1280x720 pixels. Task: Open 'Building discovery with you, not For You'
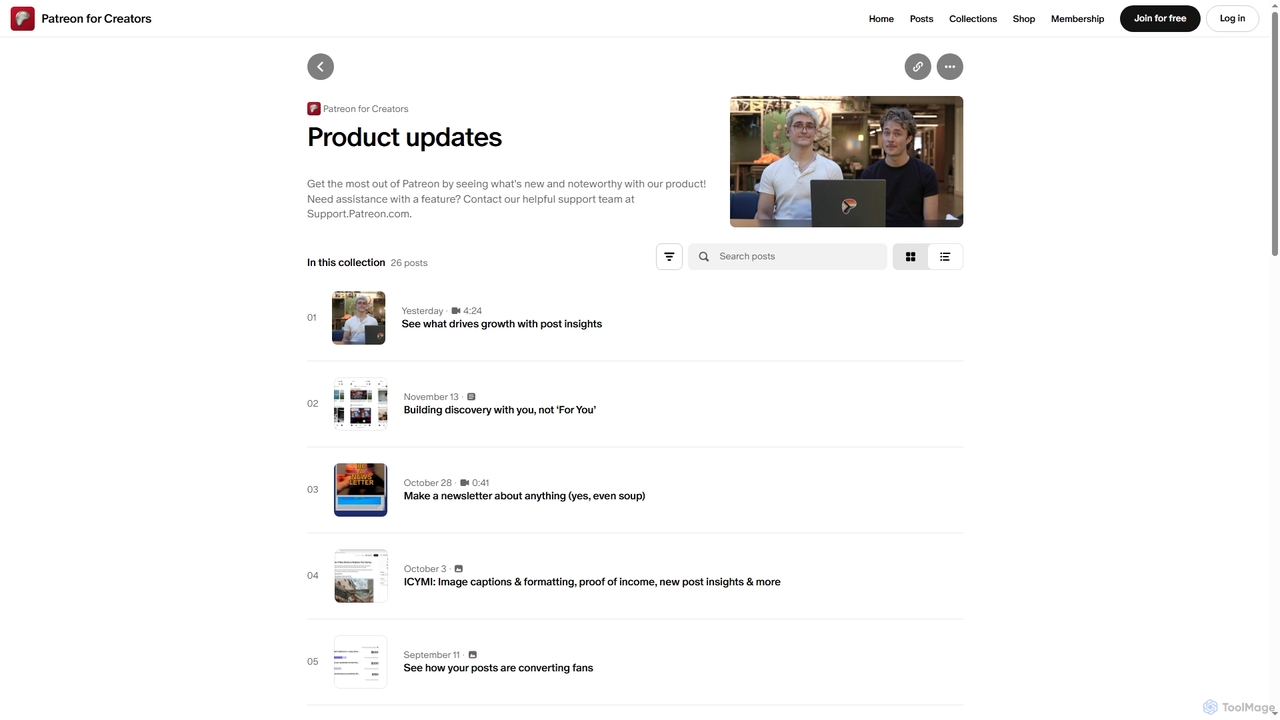(x=500, y=410)
